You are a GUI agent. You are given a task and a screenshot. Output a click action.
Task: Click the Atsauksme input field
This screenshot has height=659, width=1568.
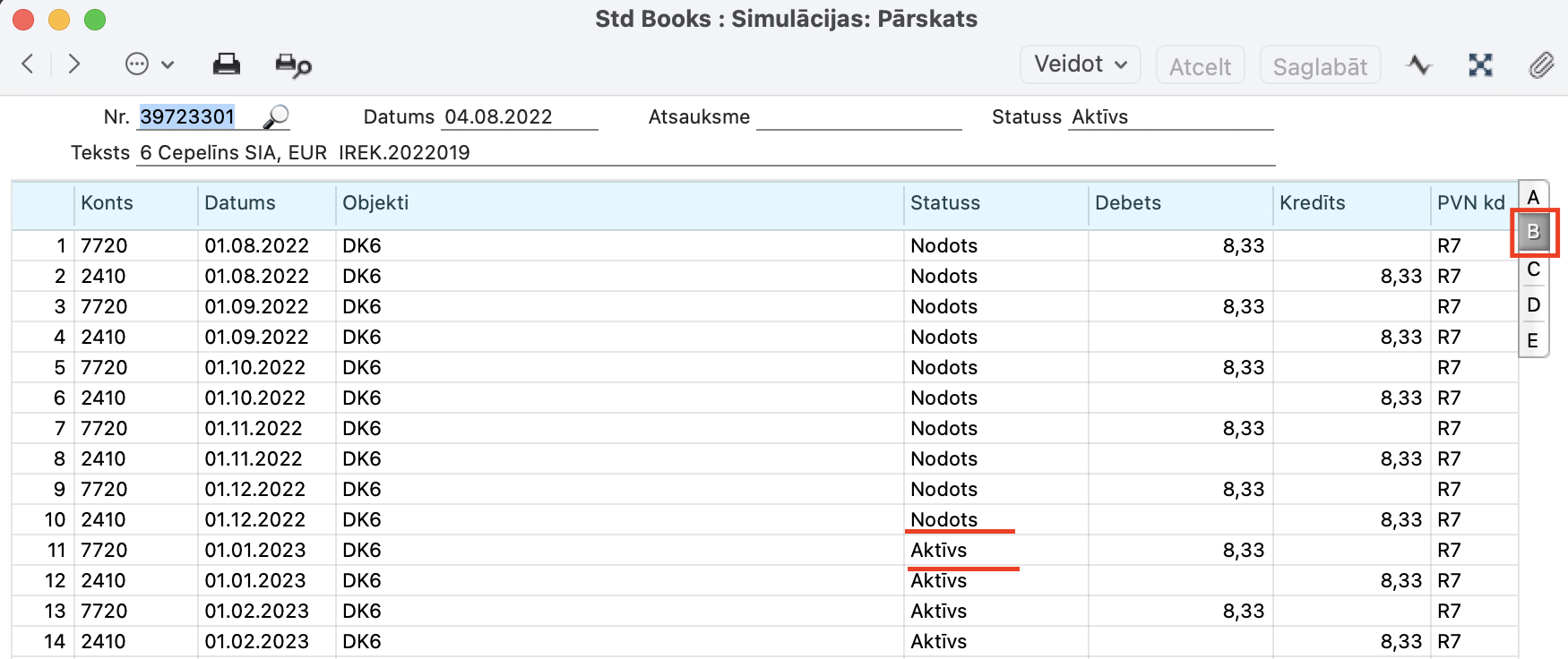(x=858, y=117)
